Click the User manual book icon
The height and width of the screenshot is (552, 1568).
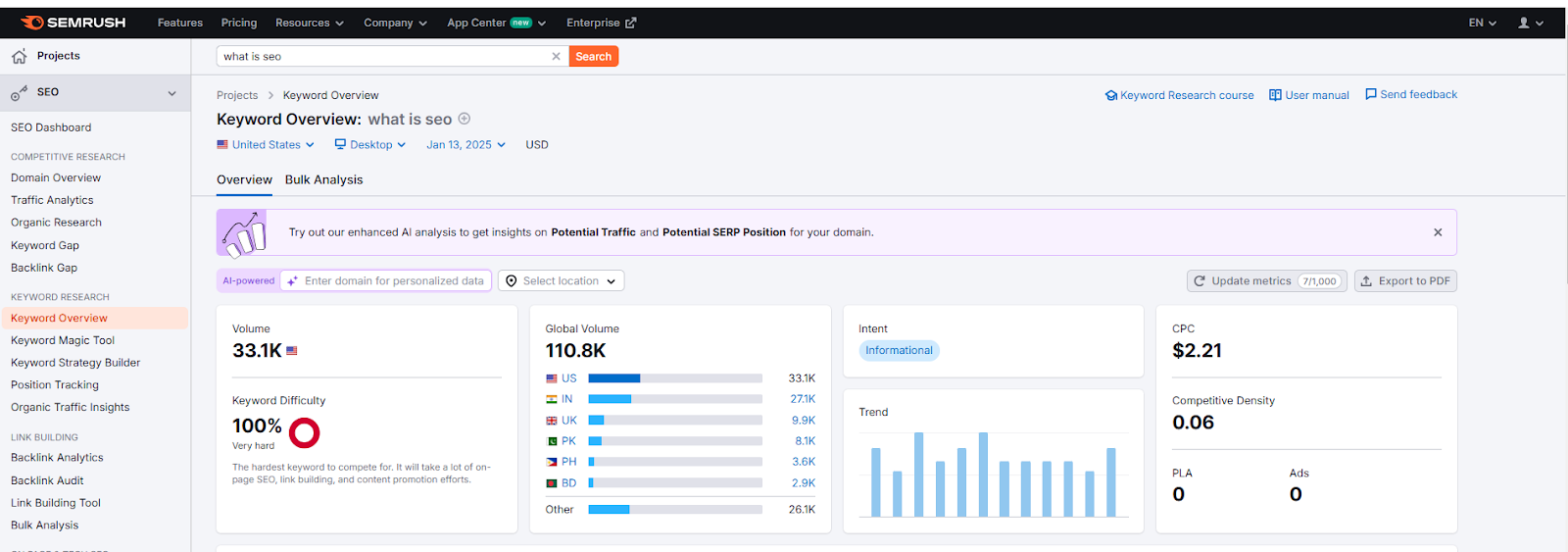tap(1275, 95)
